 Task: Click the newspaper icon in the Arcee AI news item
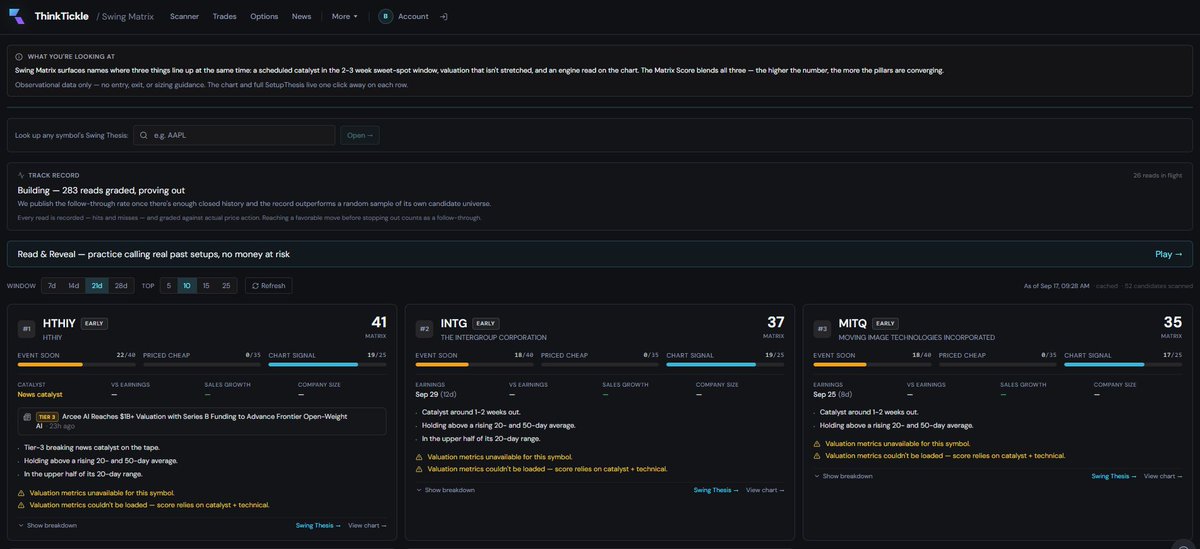pos(28,416)
